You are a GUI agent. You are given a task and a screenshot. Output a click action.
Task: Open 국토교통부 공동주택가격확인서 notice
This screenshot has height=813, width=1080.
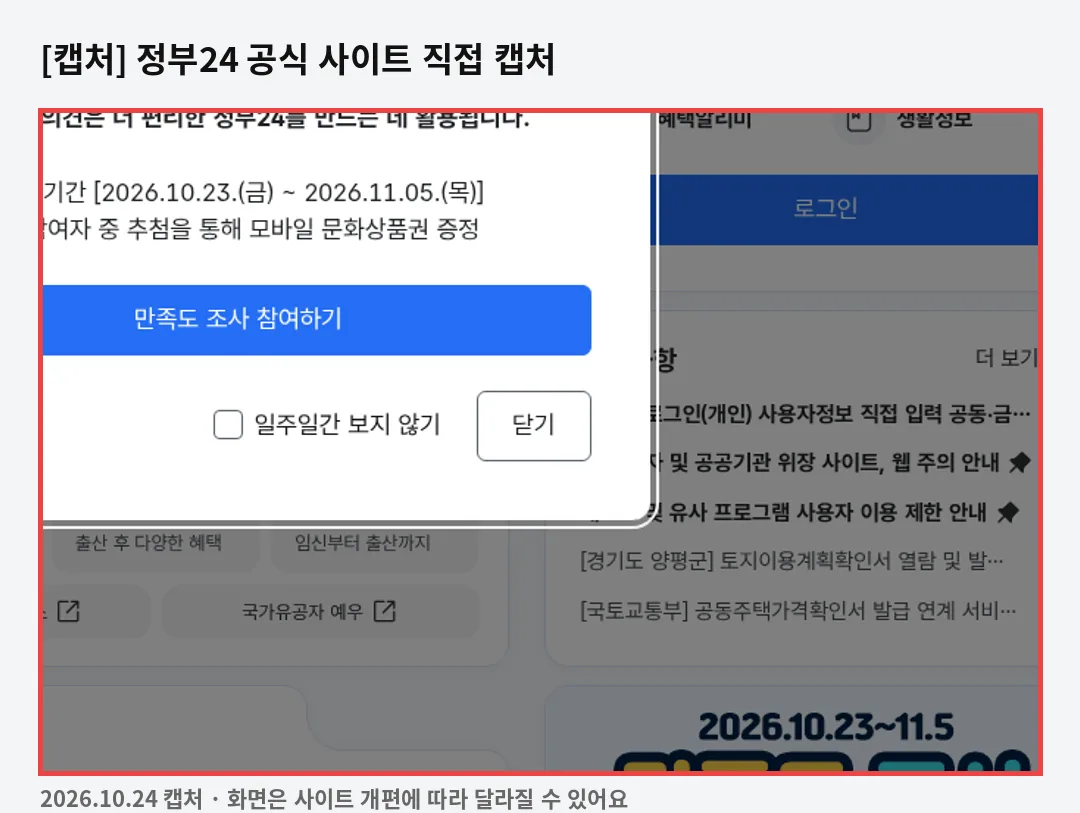[x=798, y=610]
